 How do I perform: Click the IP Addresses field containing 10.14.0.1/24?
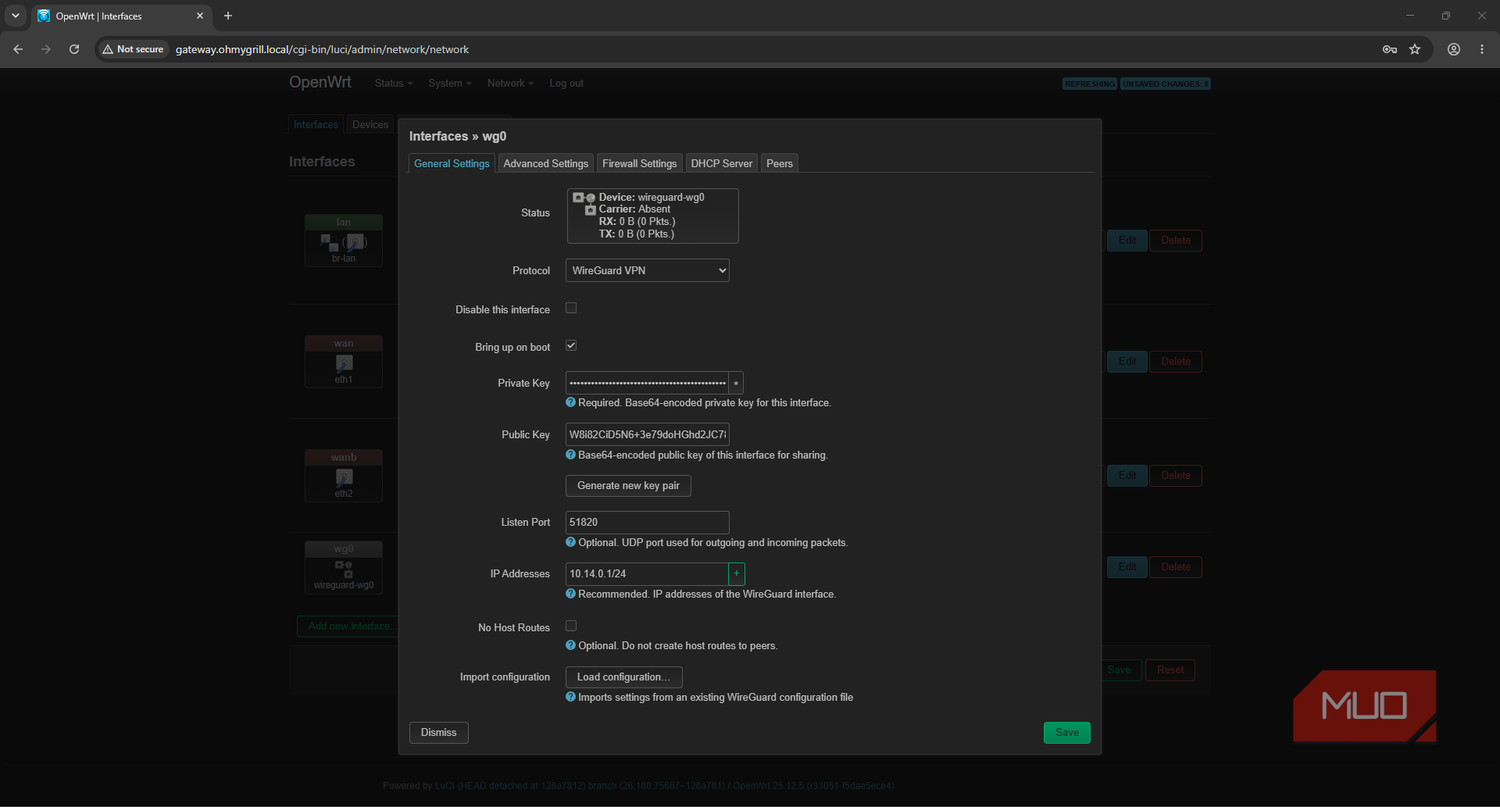click(647, 574)
